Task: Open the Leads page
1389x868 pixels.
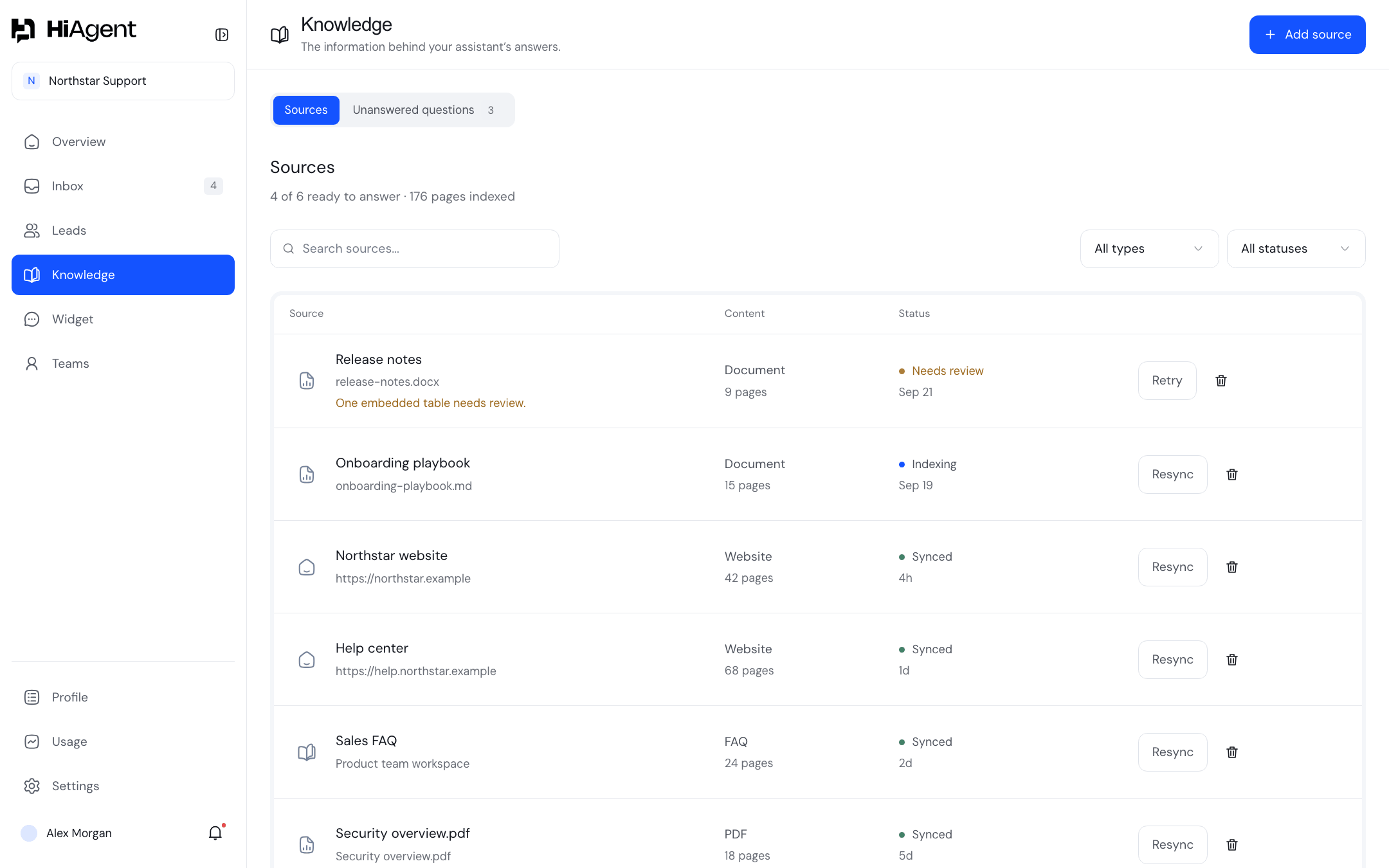Action: click(x=123, y=230)
